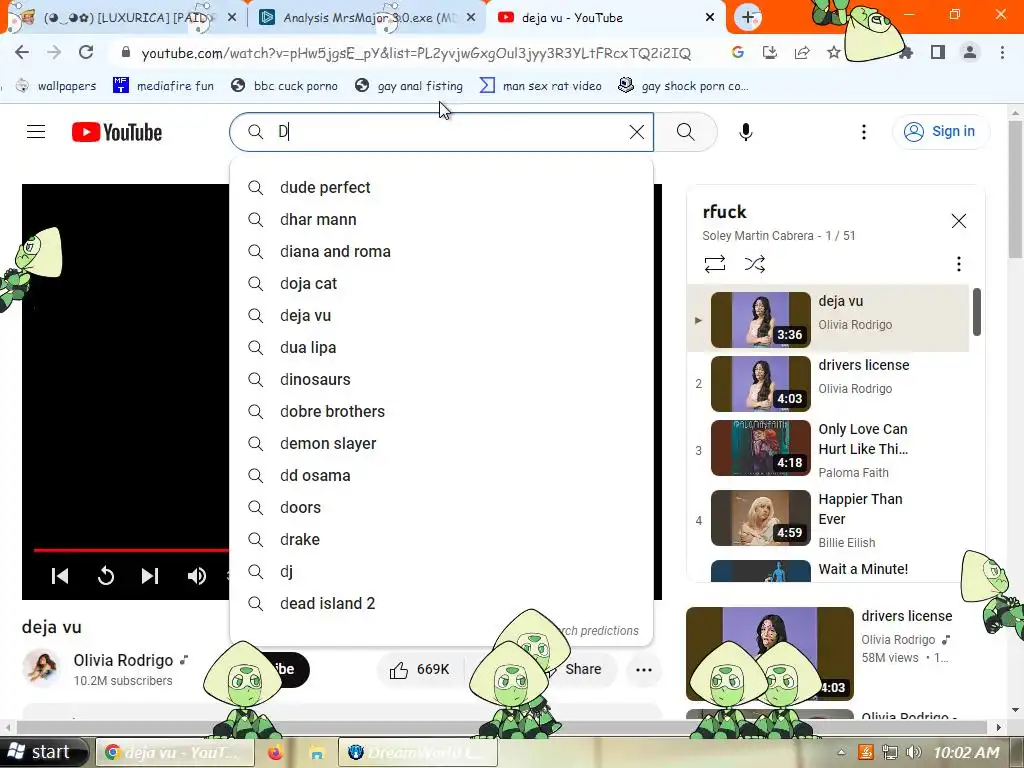Screen dimensions: 1024x768
Task: Toggle loop playlist
Action: [714, 264]
